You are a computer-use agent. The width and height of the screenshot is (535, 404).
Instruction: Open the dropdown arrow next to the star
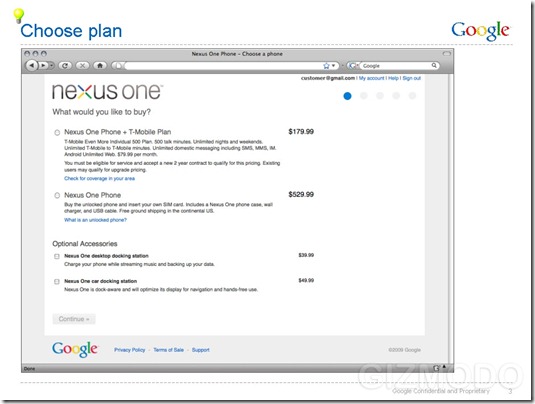333,66
